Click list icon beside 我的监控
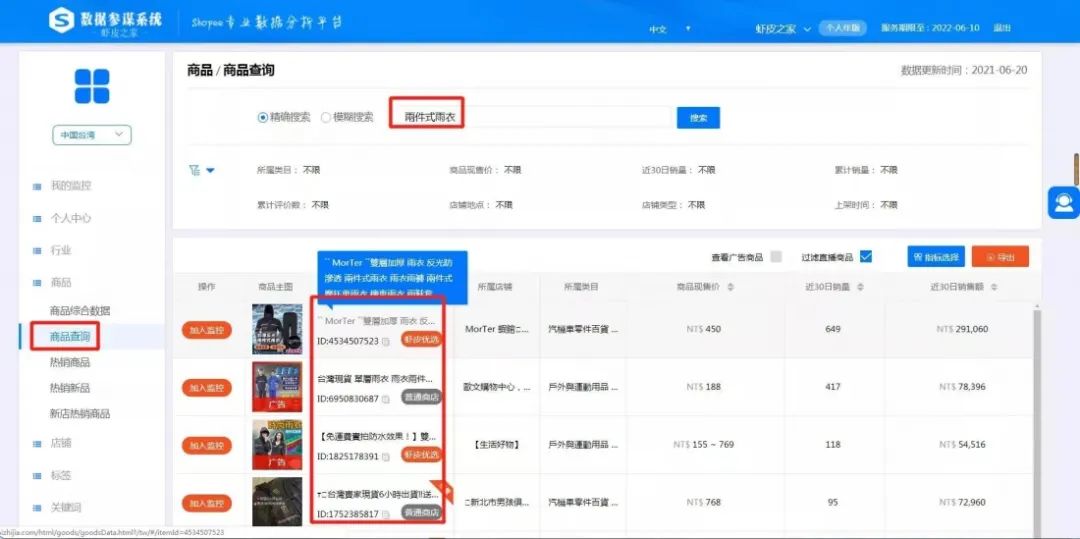Image resolution: width=1080 pixels, height=539 pixels. (37, 186)
